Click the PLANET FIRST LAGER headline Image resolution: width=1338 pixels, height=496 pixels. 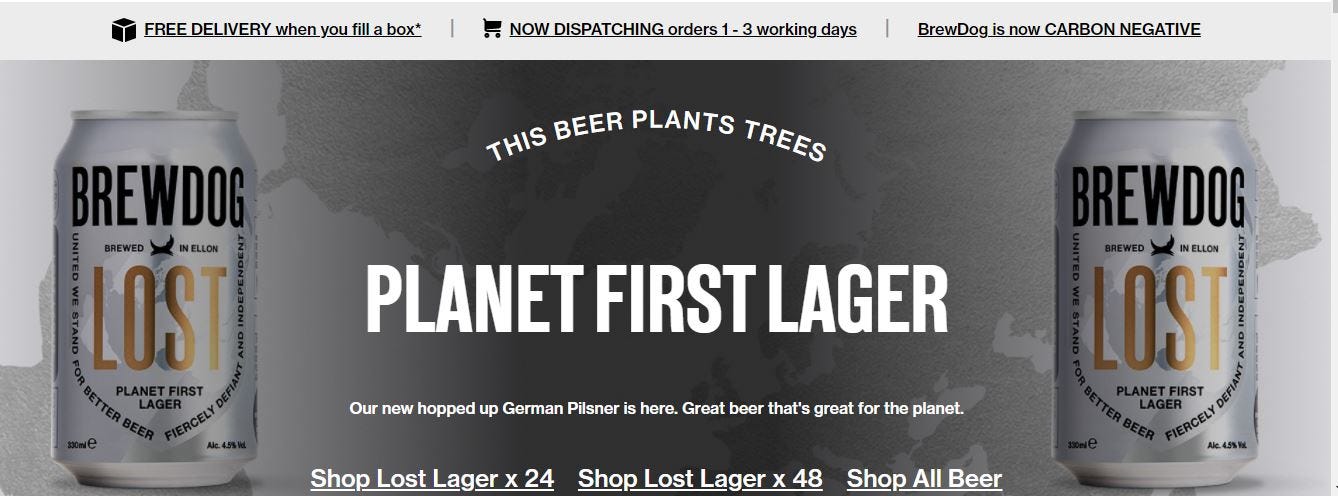[x=657, y=297]
